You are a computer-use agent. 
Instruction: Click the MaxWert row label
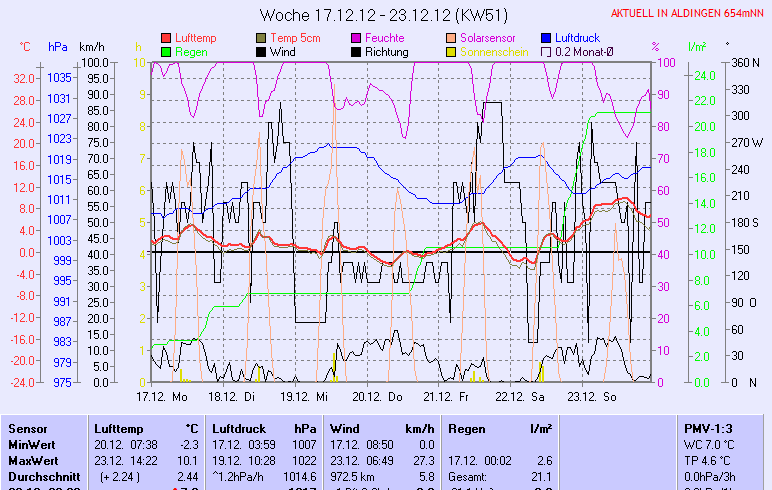[x=35, y=460]
